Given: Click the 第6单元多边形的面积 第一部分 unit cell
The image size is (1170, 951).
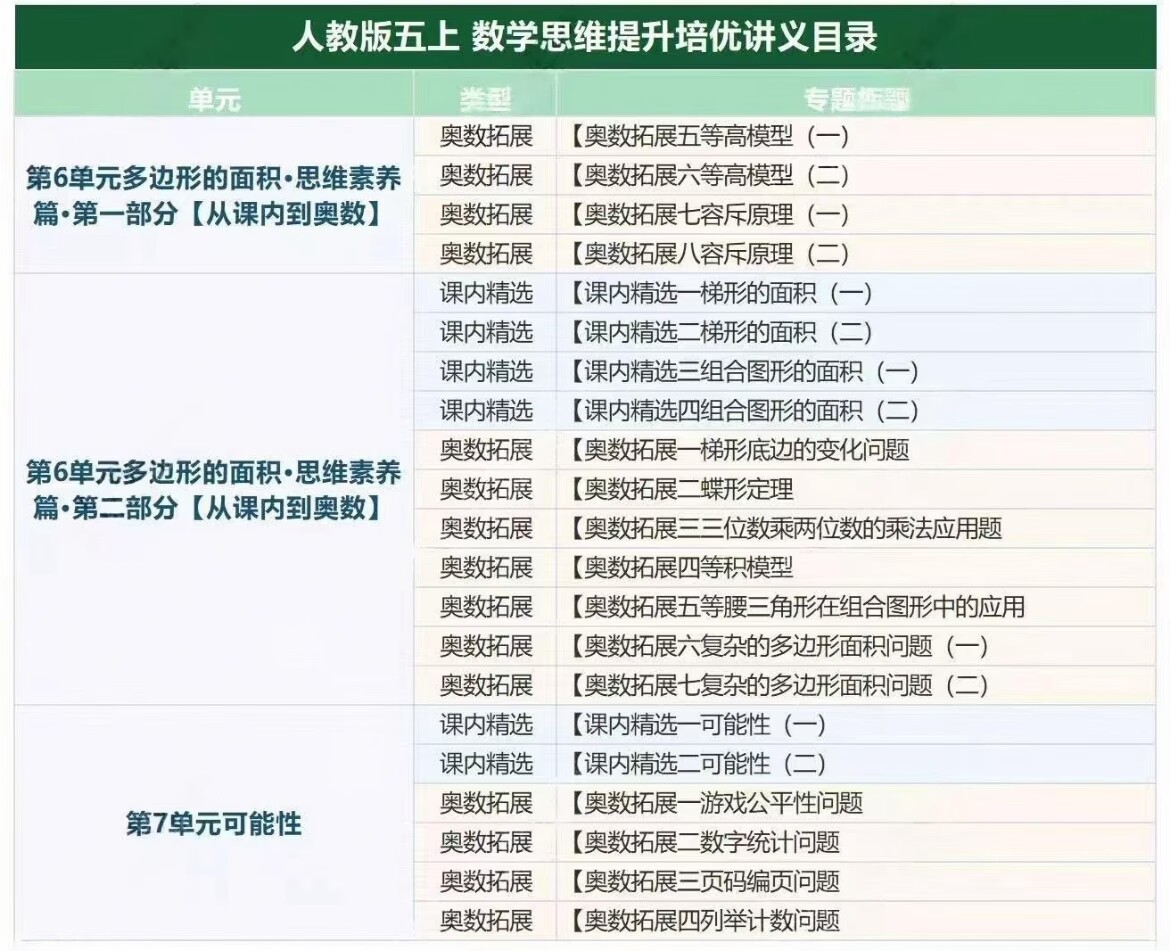Looking at the screenshot, I should coord(213,195).
